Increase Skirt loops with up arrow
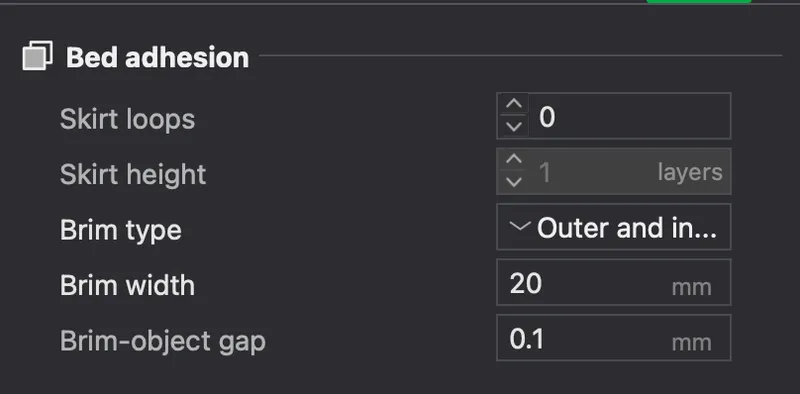 513,104
